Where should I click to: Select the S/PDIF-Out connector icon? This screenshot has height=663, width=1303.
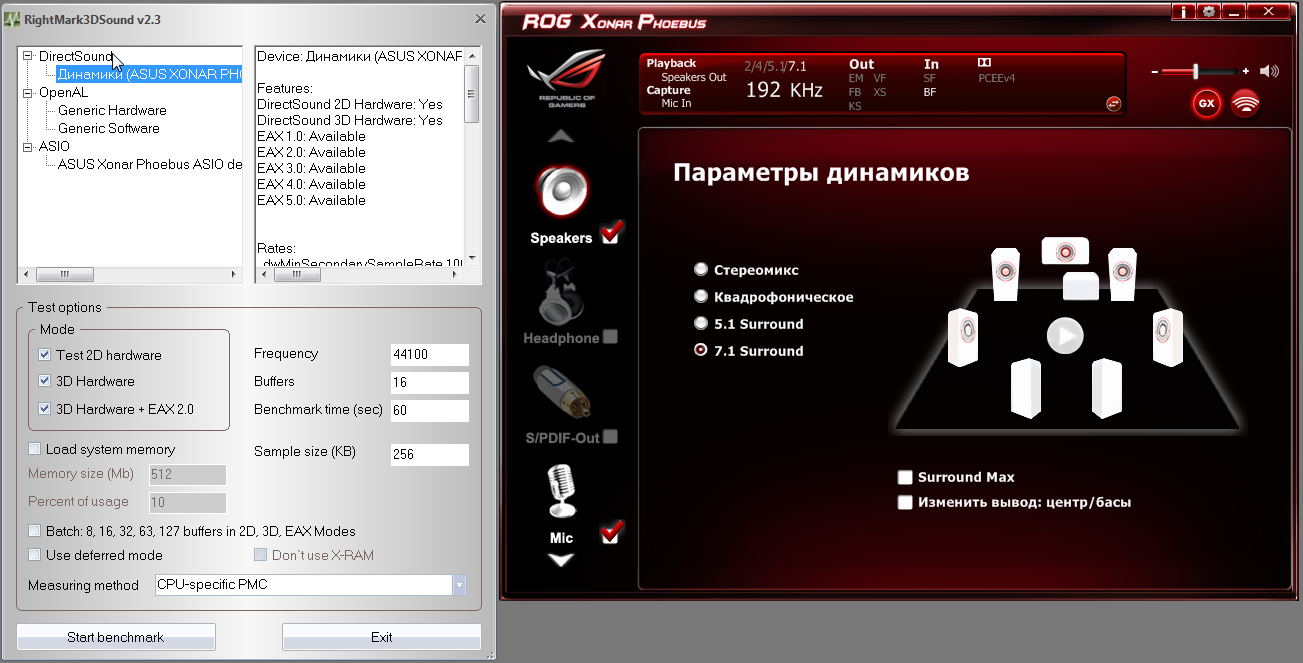pyautogui.click(x=560, y=392)
